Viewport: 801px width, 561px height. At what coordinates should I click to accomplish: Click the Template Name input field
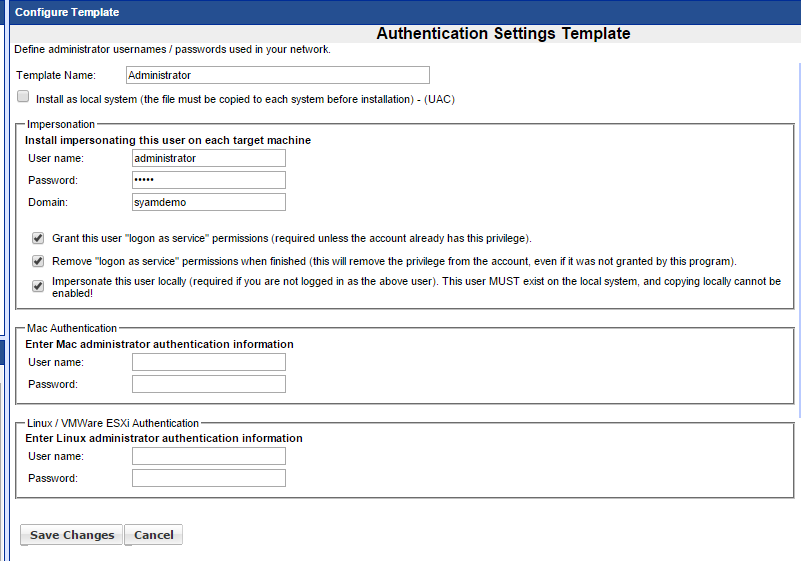pos(277,75)
